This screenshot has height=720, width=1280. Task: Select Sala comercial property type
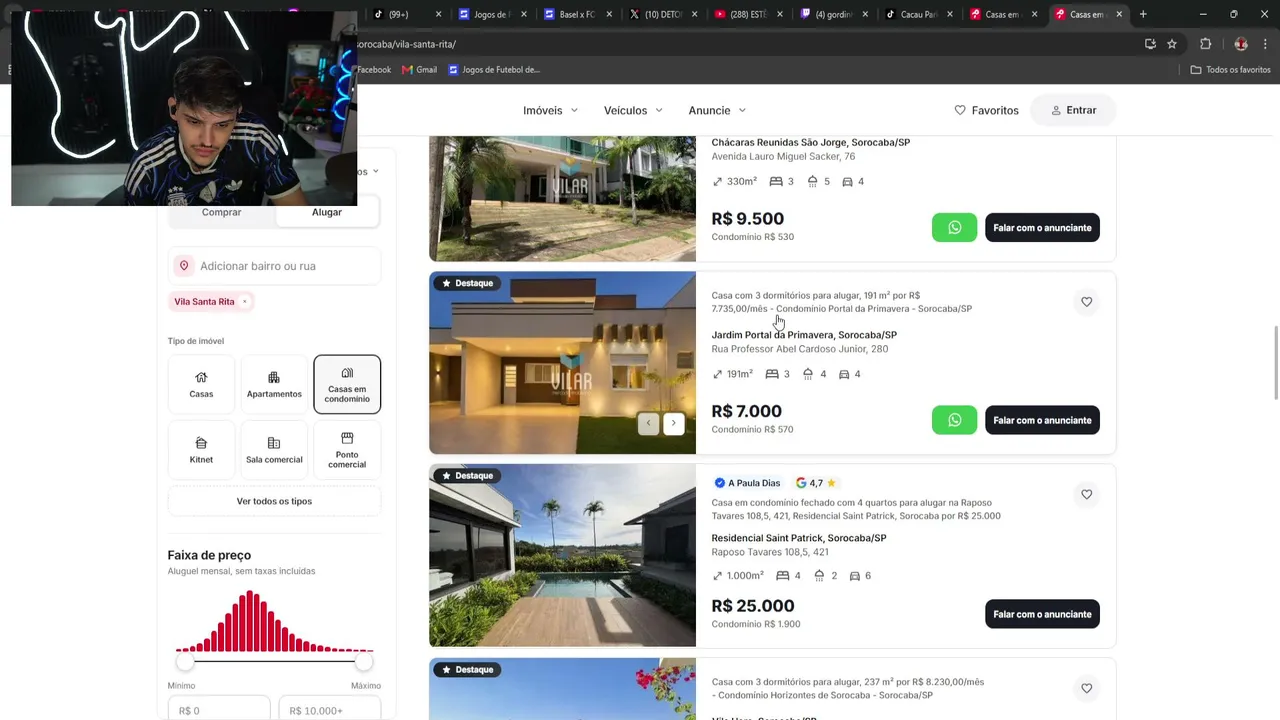tap(274, 450)
